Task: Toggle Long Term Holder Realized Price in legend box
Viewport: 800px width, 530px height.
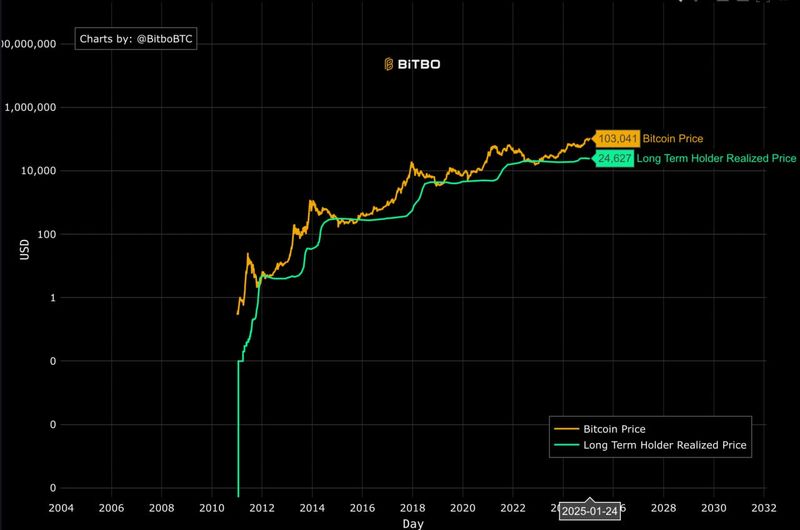Action: point(665,445)
